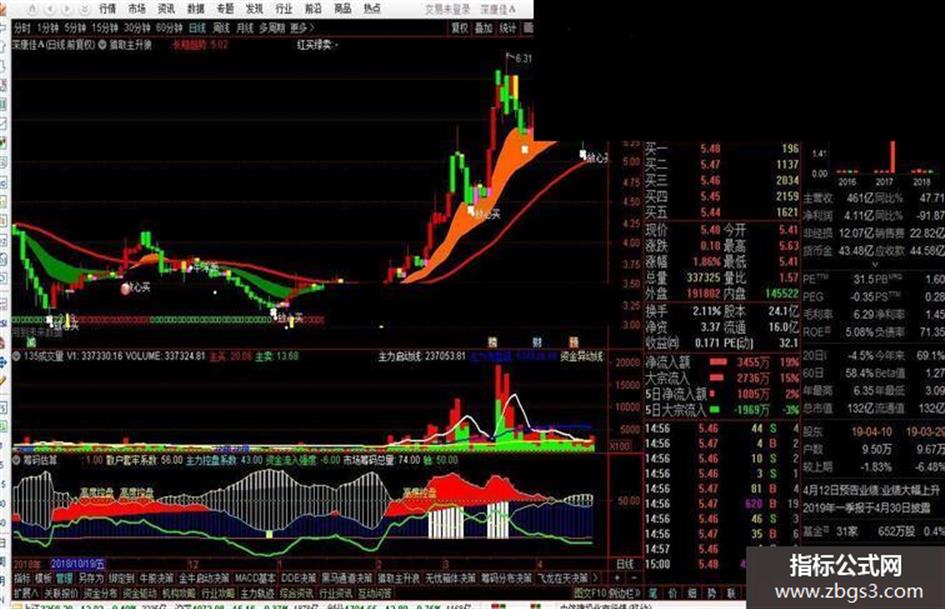Open the 猎取主升浪 indicator dropdown icon

(x=102, y=45)
